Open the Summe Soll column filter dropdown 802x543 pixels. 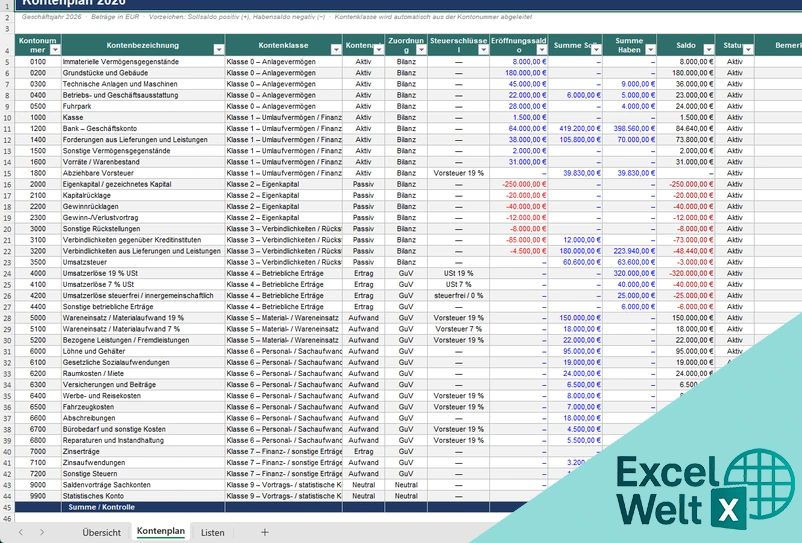tap(596, 50)
